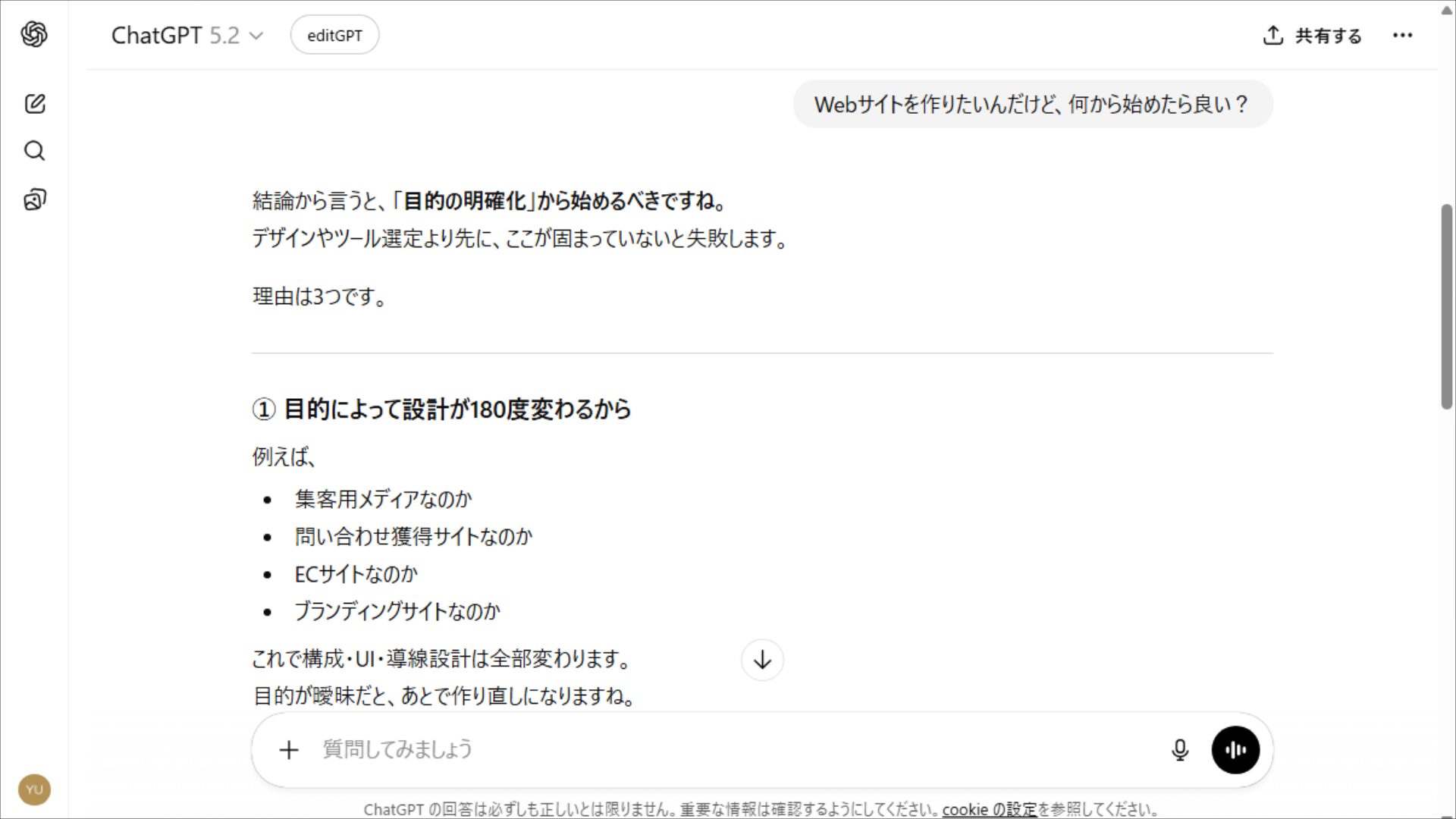Image resolution: width=1456 pixels, height=819 pixels.
Task: Select the search chats icon in sidebar
Action: click(34, 151)
